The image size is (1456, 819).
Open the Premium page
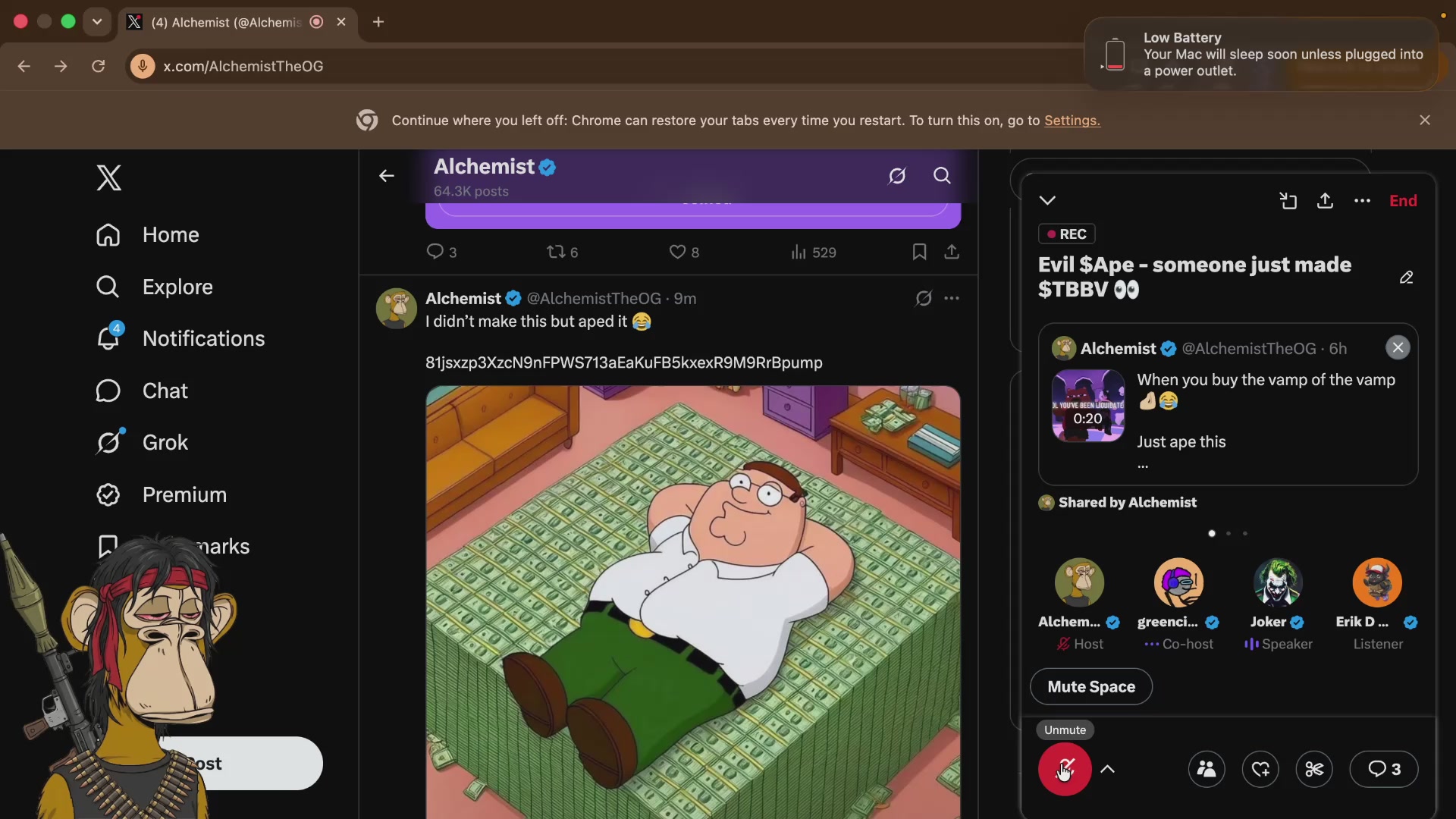tap(162, 494)
